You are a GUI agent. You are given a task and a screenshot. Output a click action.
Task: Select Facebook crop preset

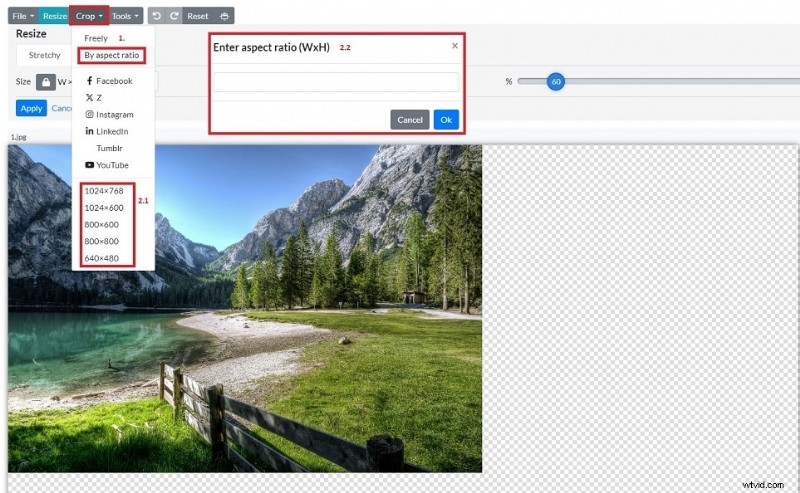tap(109, 81)
